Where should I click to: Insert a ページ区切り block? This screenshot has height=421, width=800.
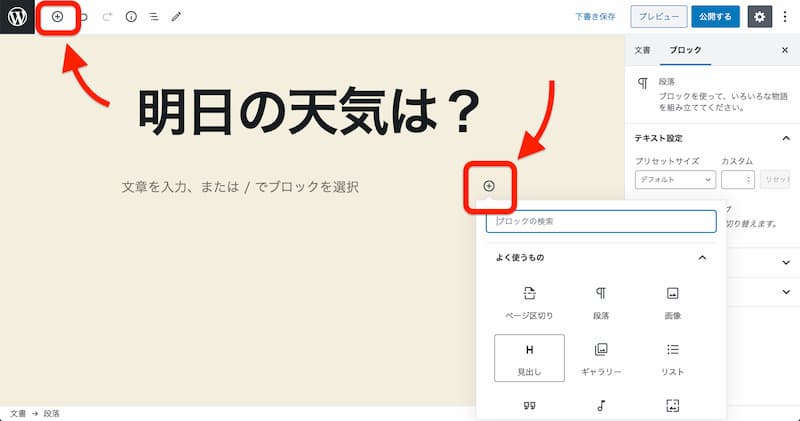click(x=529, y=302)
